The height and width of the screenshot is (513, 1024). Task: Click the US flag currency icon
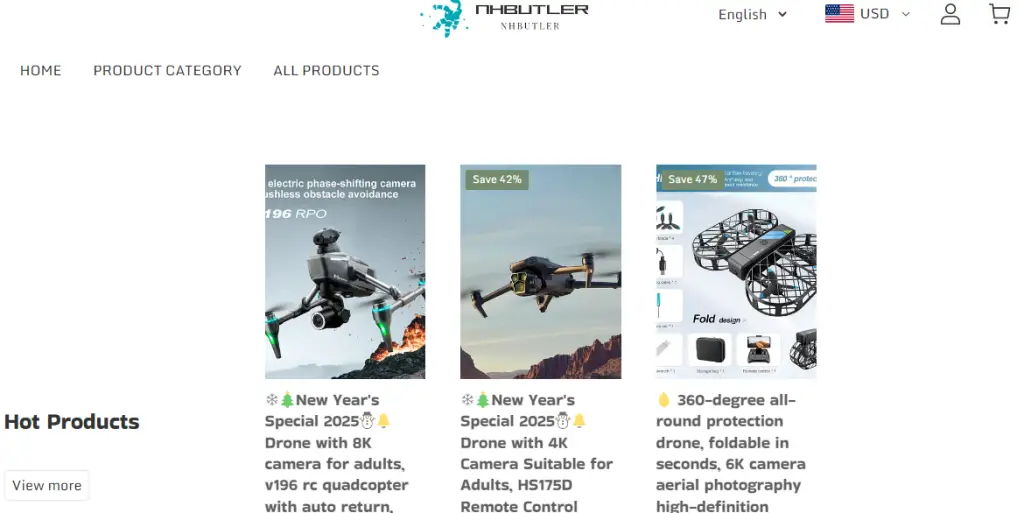coord(839,14)
